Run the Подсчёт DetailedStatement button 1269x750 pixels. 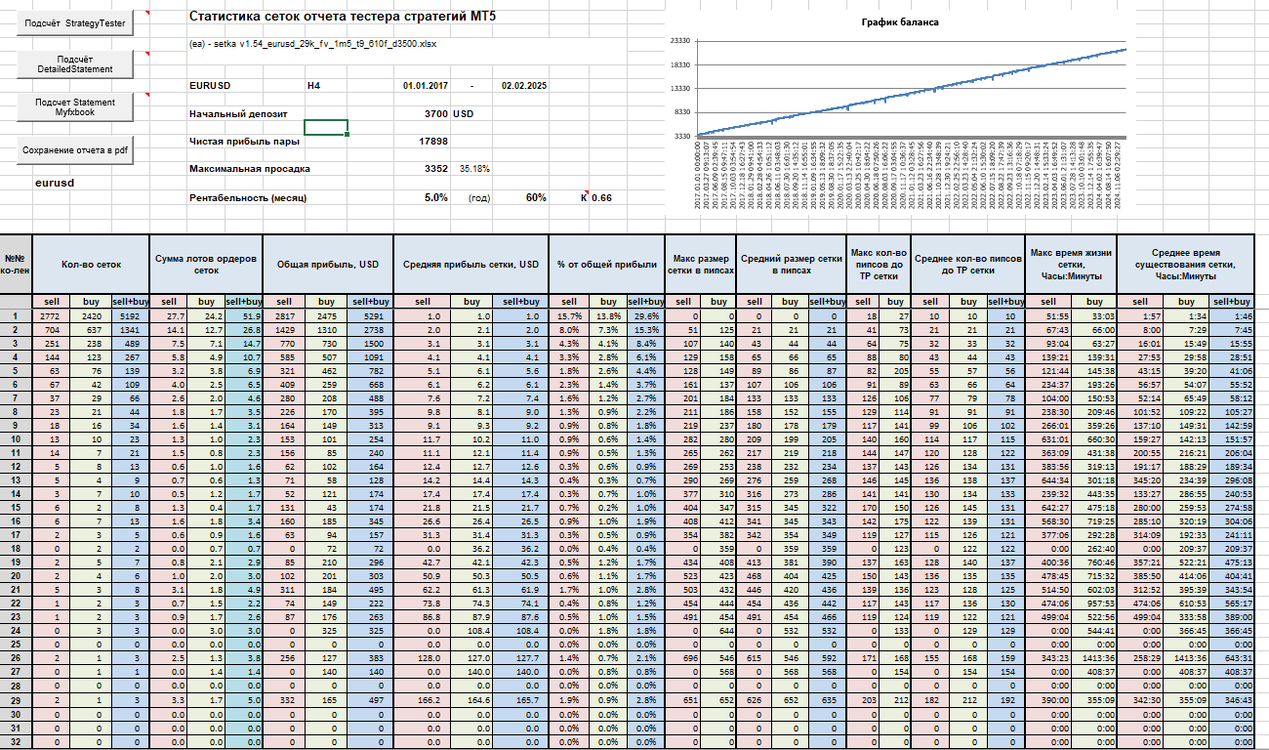click(x=76, y=65)
